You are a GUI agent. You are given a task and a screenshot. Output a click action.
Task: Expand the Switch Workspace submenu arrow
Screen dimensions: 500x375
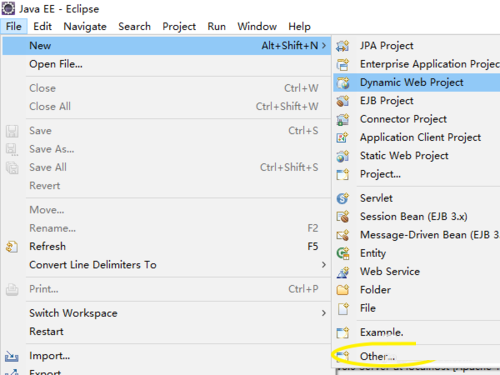[x=324, y=313]
